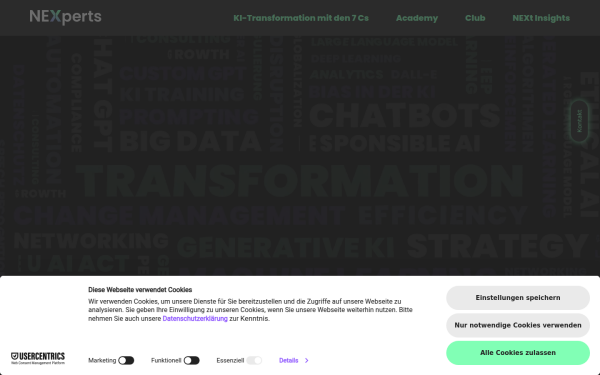The width and height of the screenshot is (600, 375).
Task: Choose Nur notwendige Cookies verwenden
Action: coord(518,325)
